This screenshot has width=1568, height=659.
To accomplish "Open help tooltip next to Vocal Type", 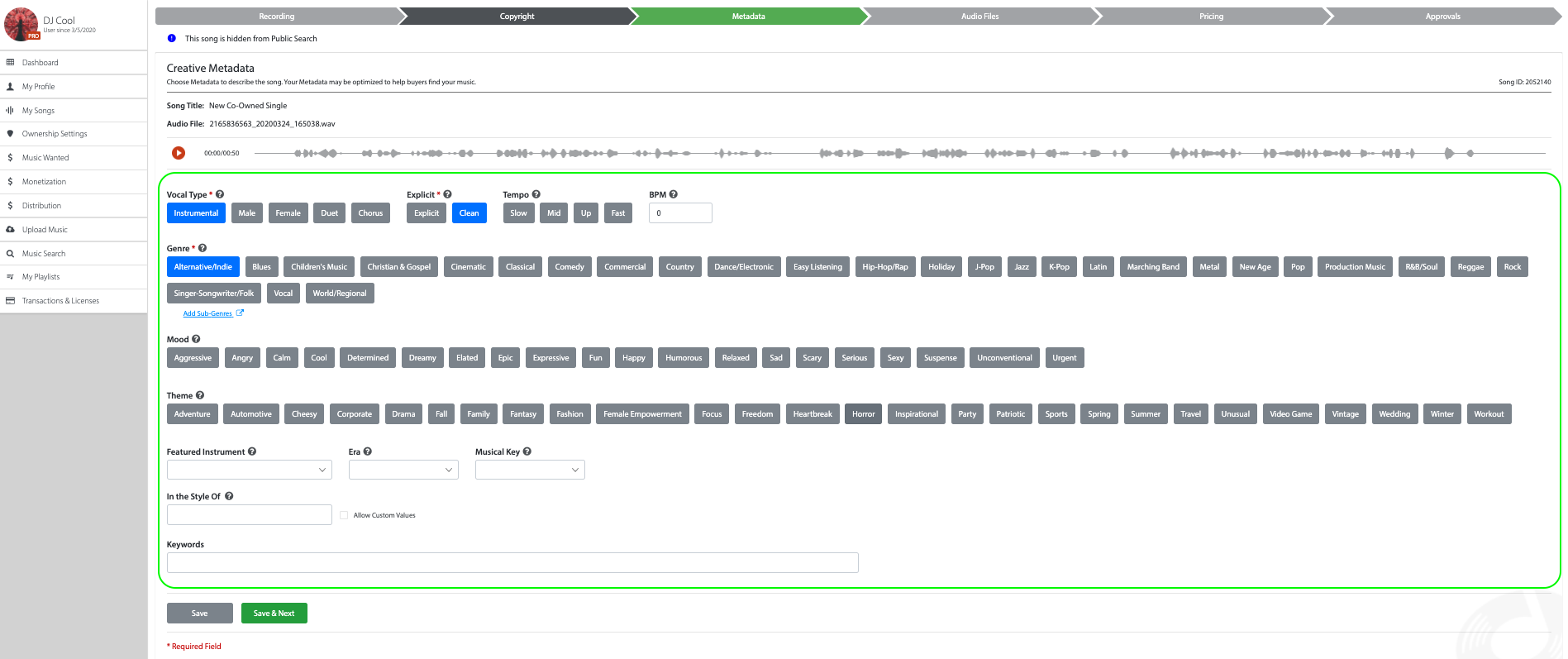I will (x=220, y=194).
